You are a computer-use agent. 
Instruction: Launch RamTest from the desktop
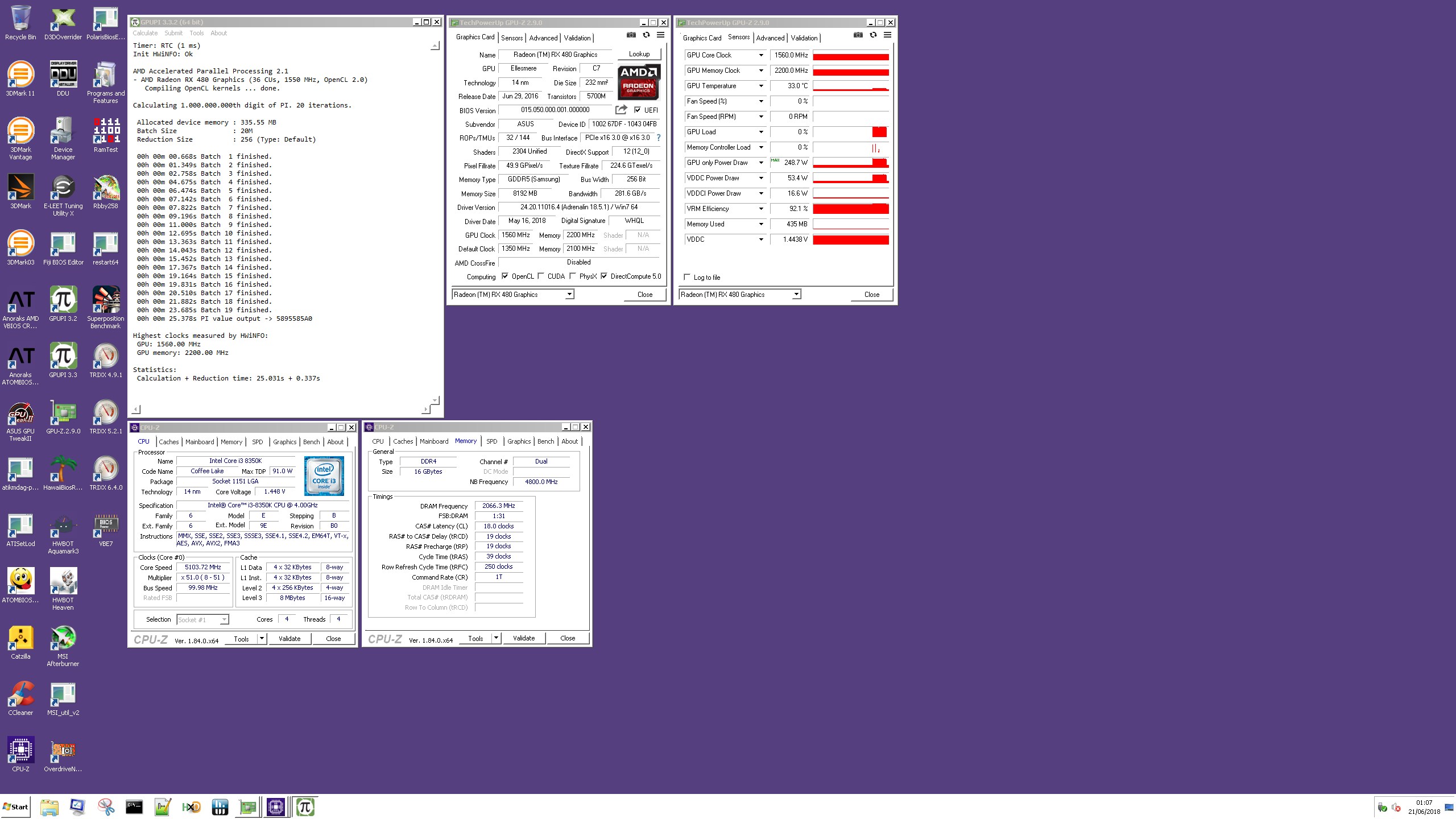[106, 135]
